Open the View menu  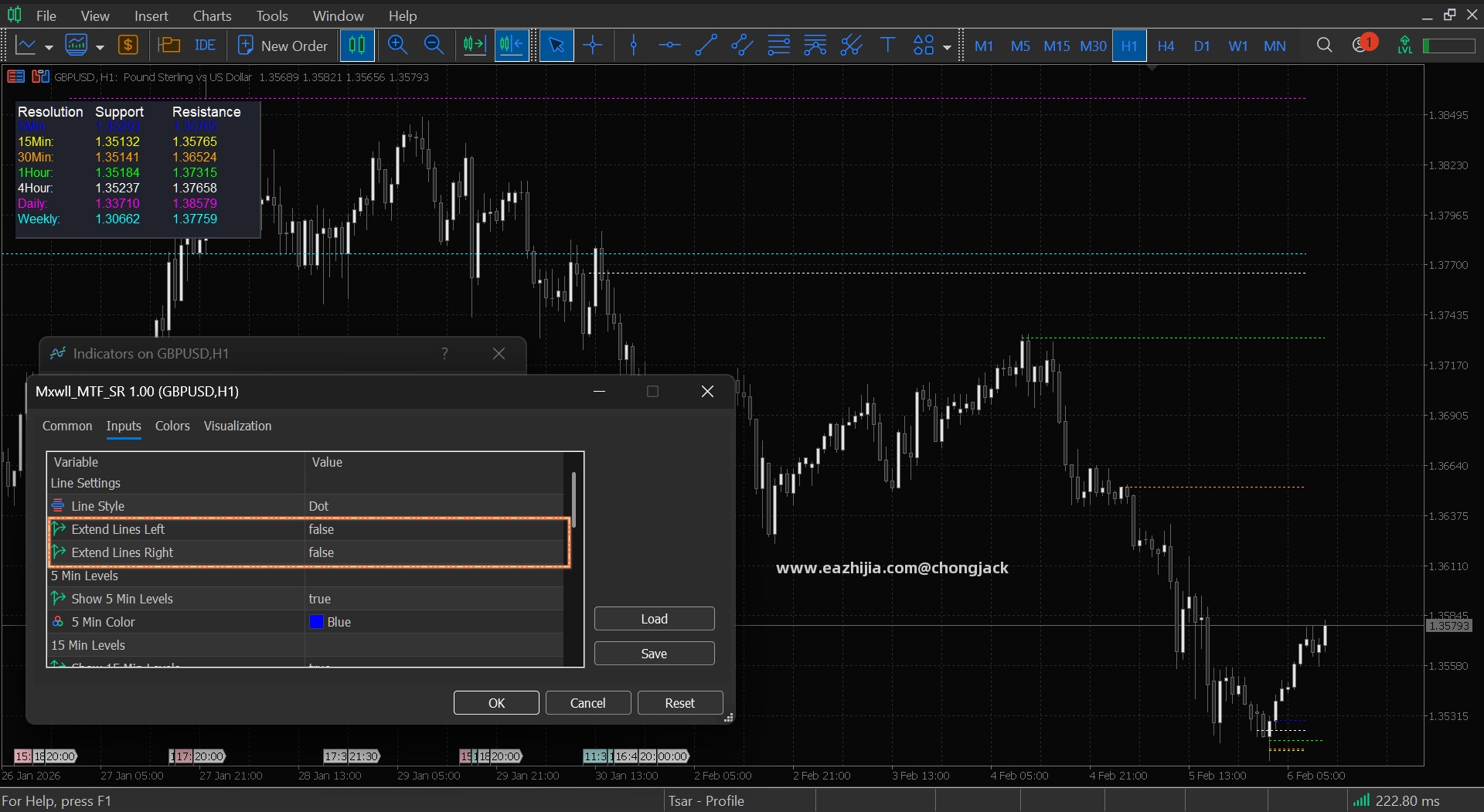click(95, 15)
